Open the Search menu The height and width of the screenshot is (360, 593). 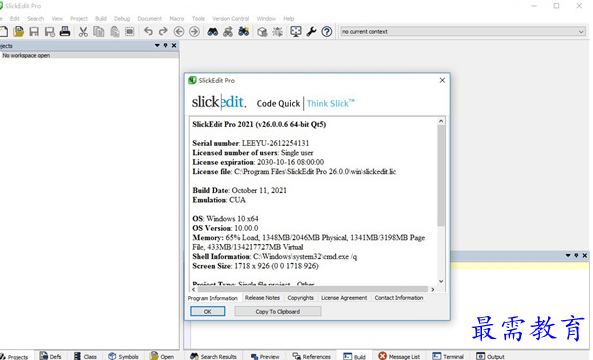coord(35,19)
